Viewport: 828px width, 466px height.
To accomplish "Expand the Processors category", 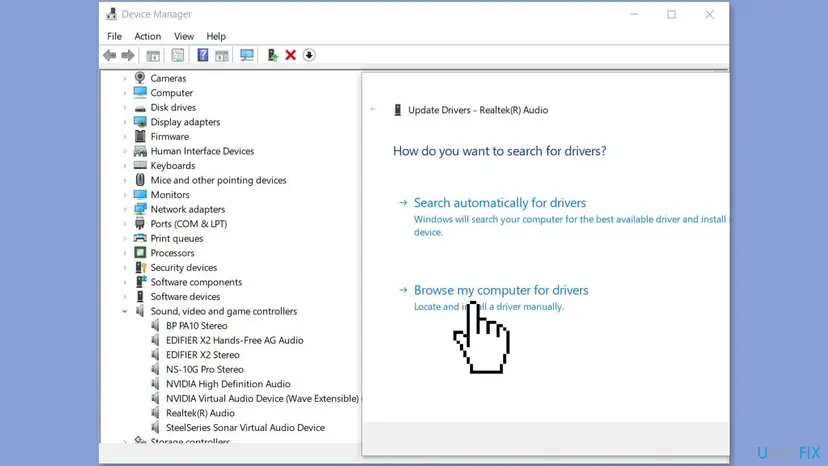I will coord(125,253).
